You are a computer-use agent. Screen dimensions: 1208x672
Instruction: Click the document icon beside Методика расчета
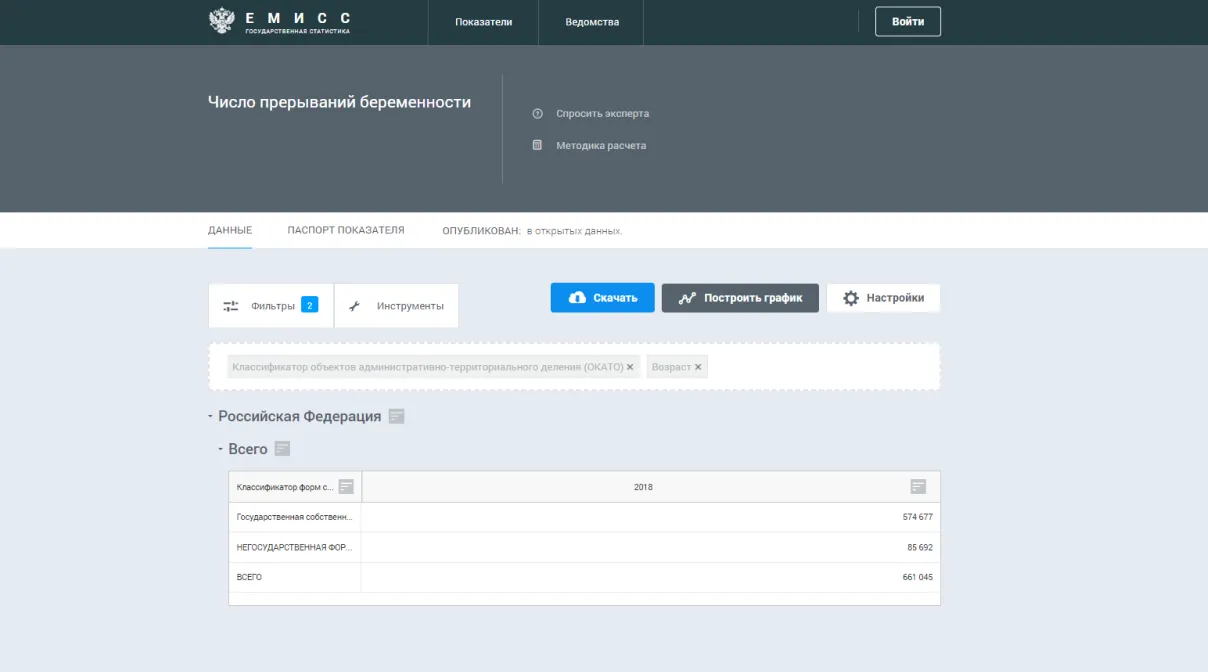click(537, 146)
